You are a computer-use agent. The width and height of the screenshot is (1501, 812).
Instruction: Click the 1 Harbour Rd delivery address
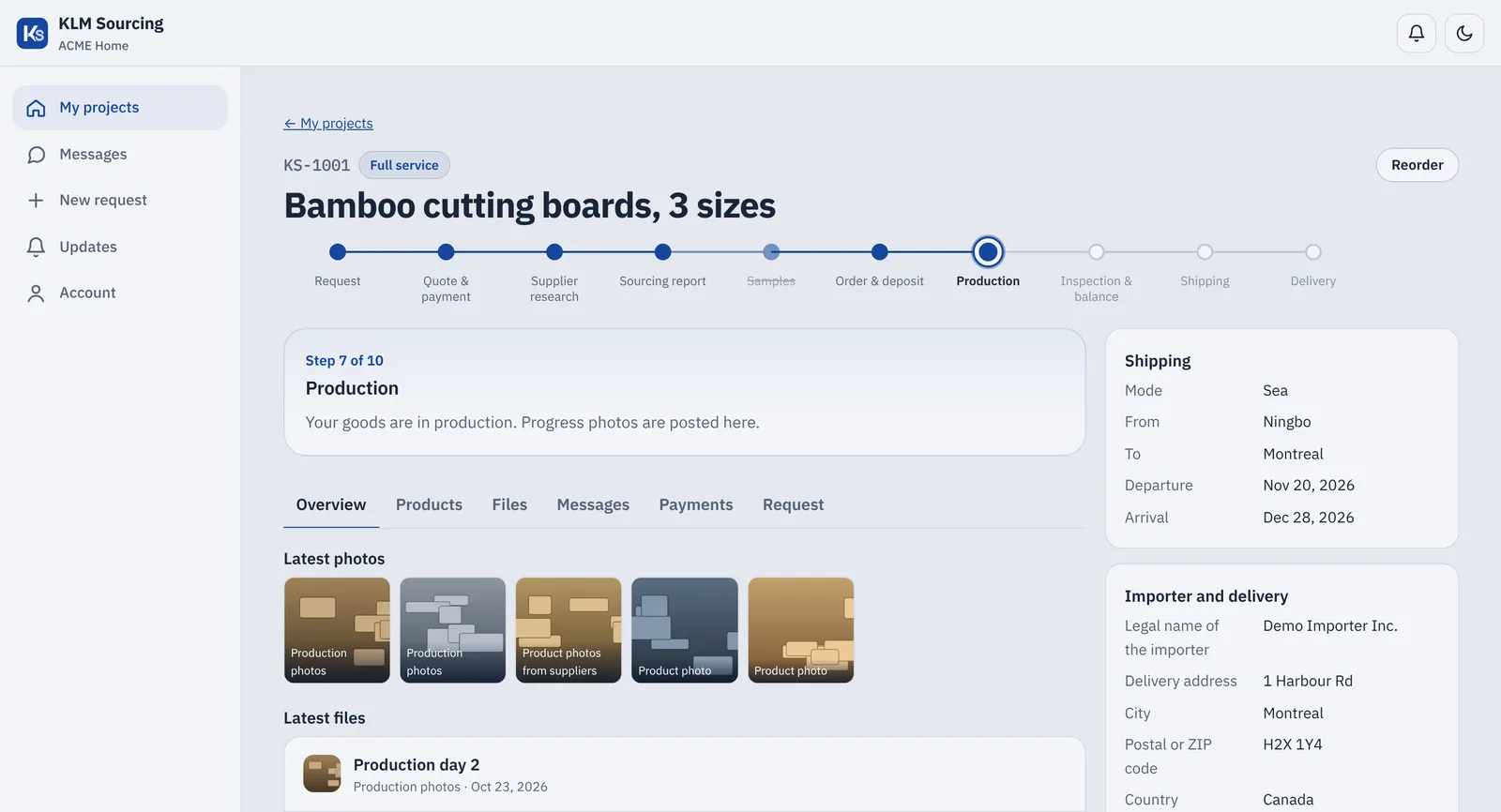[1308, 682]
